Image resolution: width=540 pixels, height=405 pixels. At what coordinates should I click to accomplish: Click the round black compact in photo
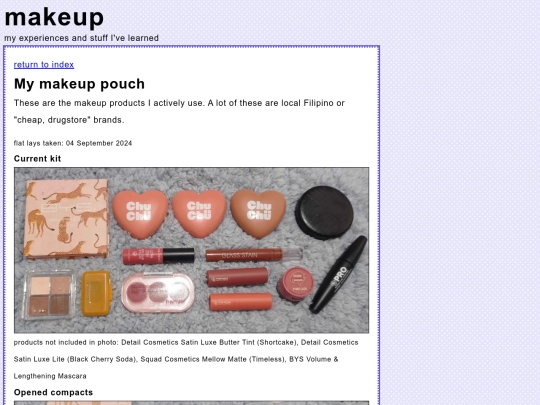click(x=324, y=212)
